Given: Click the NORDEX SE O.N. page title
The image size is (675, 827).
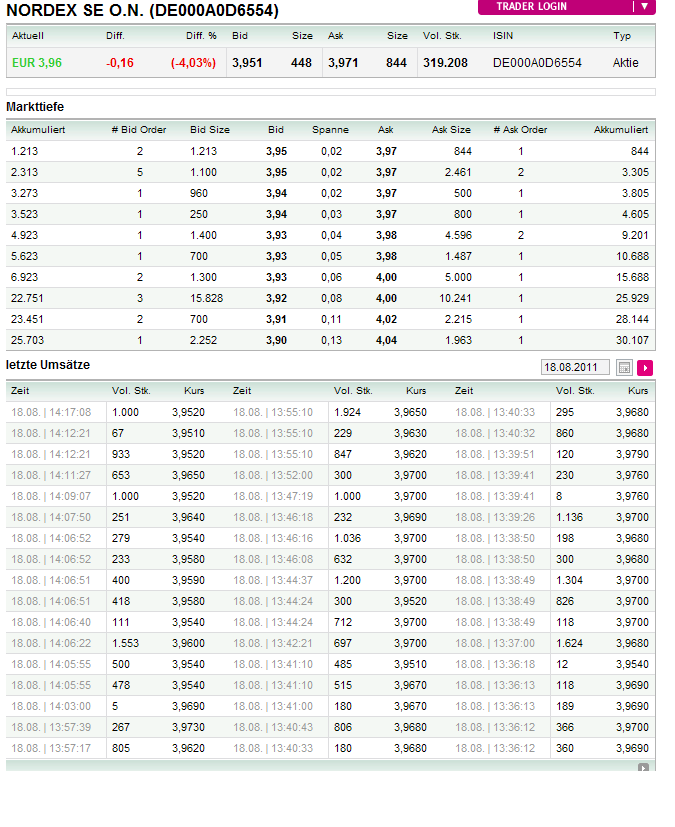Looking at the screenshot, I should point(143,11).
